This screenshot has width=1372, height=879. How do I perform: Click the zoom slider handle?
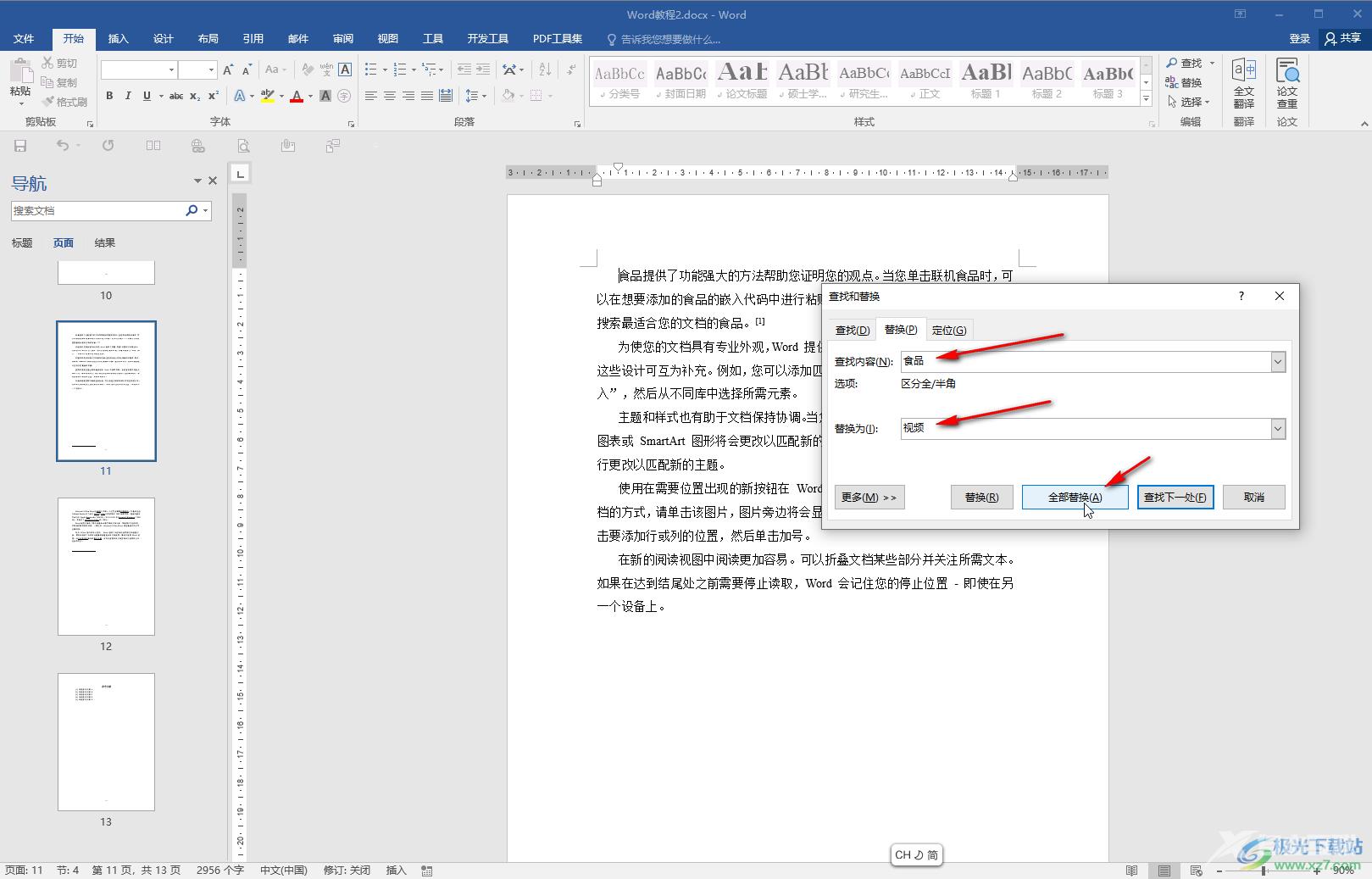click(1264, 871)
